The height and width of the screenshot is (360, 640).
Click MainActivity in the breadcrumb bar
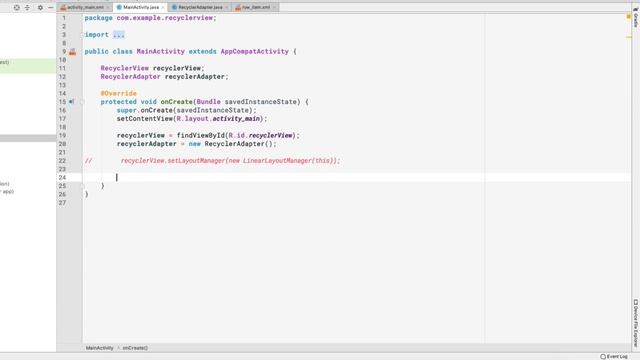pyautogui.click(x=100, y=348)
